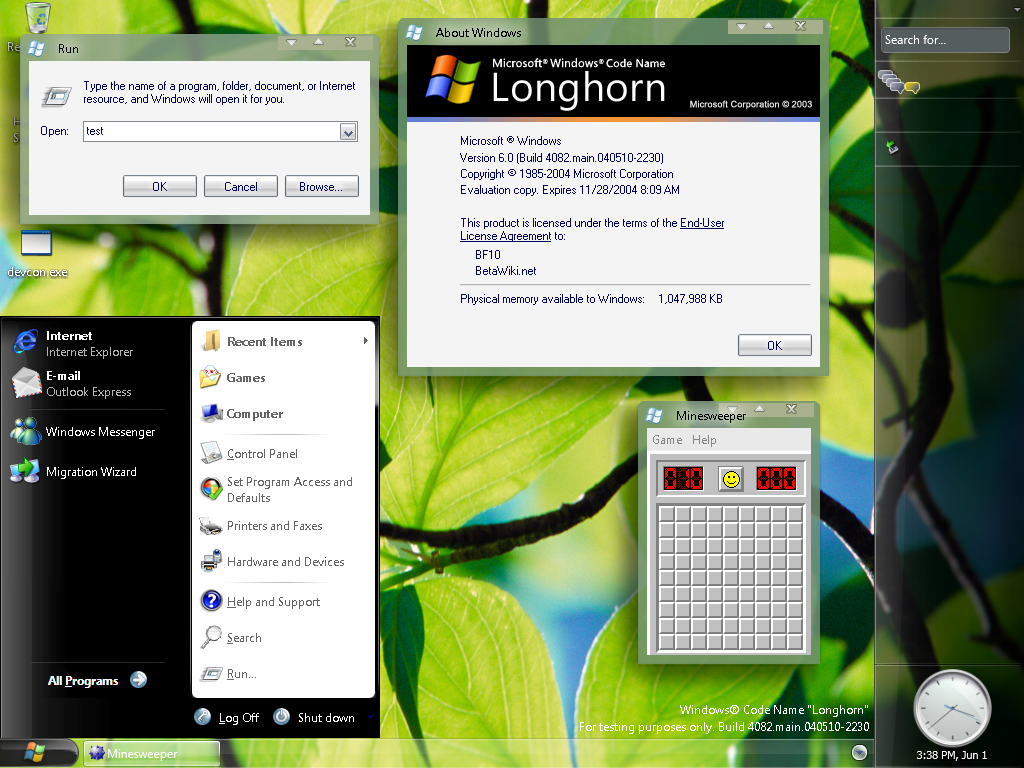Click the Minesweeper smiley face button
Image resolution: width=1024 pixels, height=768 pixels.
(x=731, y=479)
